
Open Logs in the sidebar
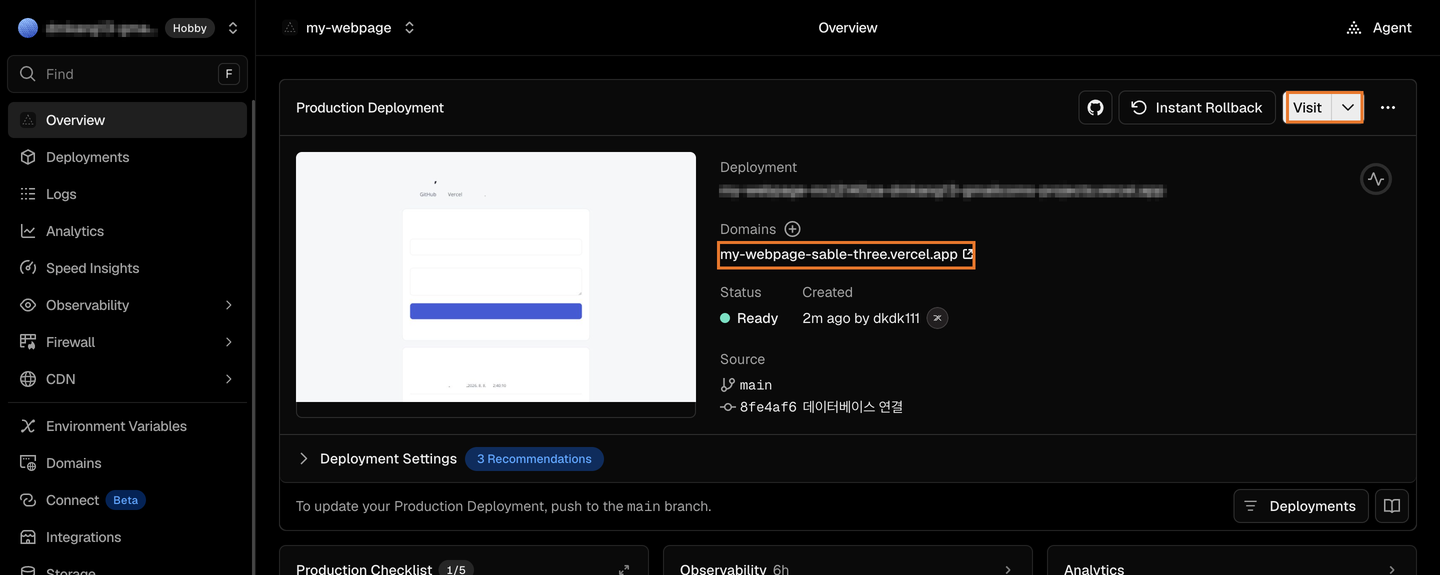pos(127,194)
